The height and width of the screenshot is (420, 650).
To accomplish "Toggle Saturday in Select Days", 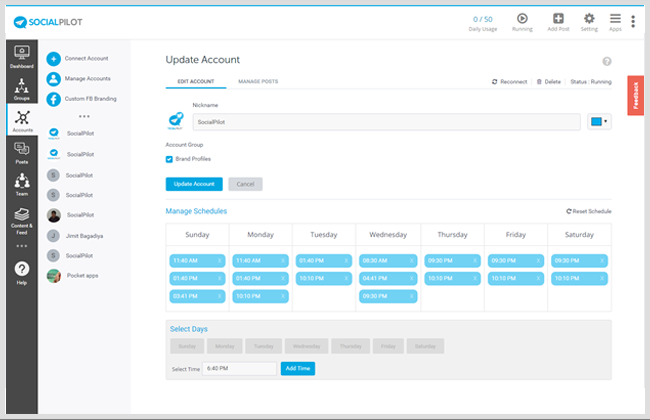I will [425, 346].
